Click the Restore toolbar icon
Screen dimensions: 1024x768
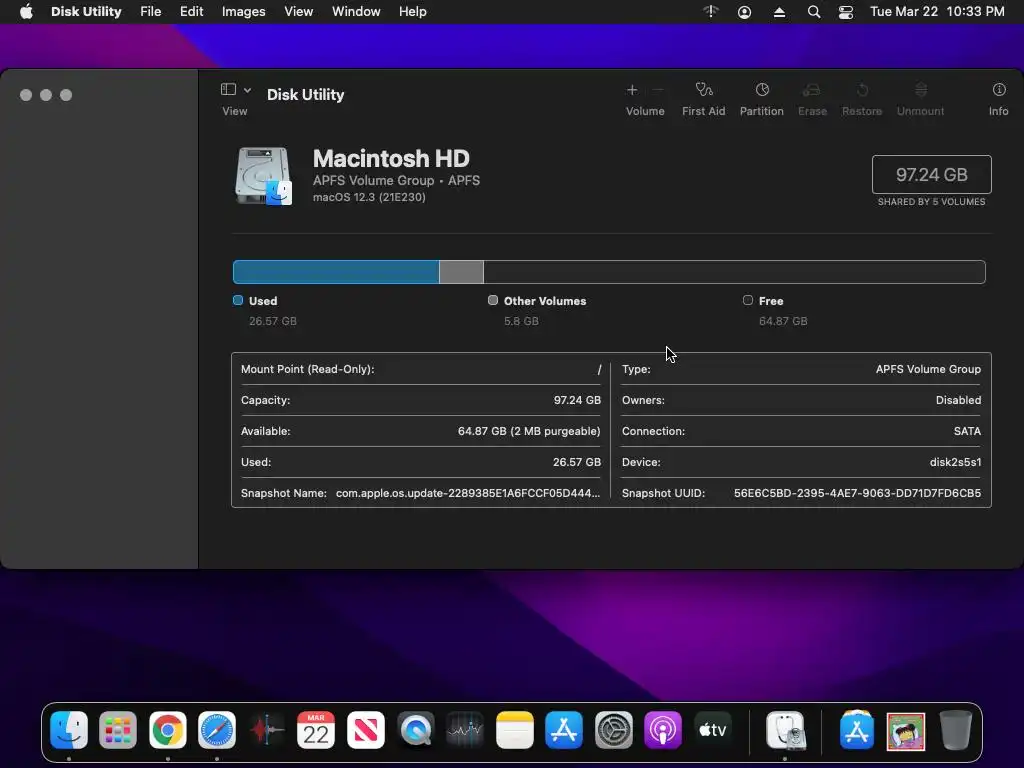click(862, 90)
